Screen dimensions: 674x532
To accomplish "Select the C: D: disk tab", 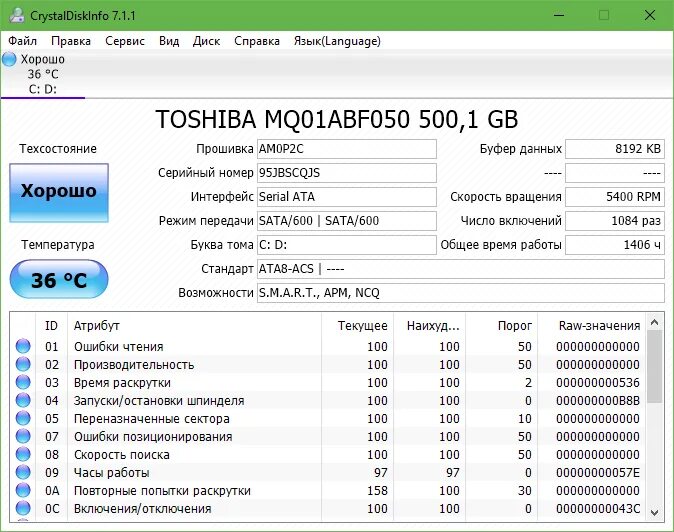I will [43, 74].
